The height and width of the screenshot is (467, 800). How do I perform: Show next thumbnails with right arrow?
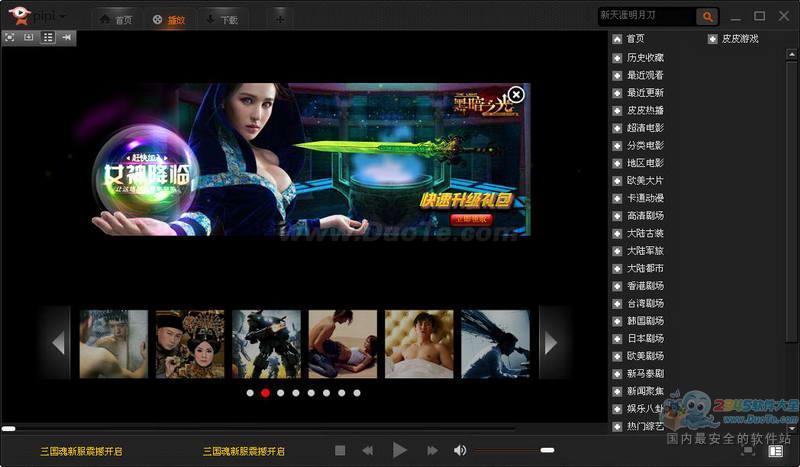551,342
